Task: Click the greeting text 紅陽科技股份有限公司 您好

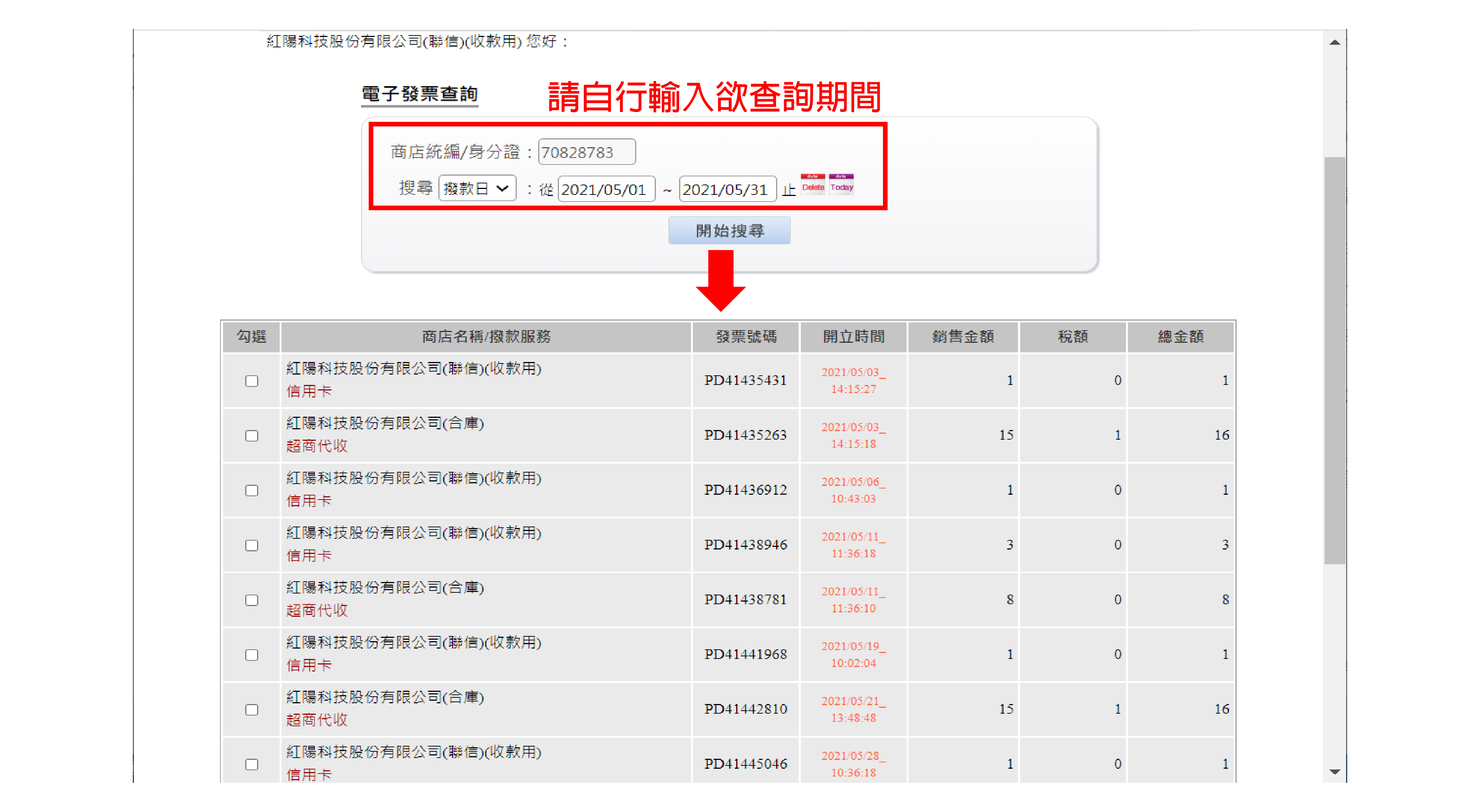Action: pos(418,41)
